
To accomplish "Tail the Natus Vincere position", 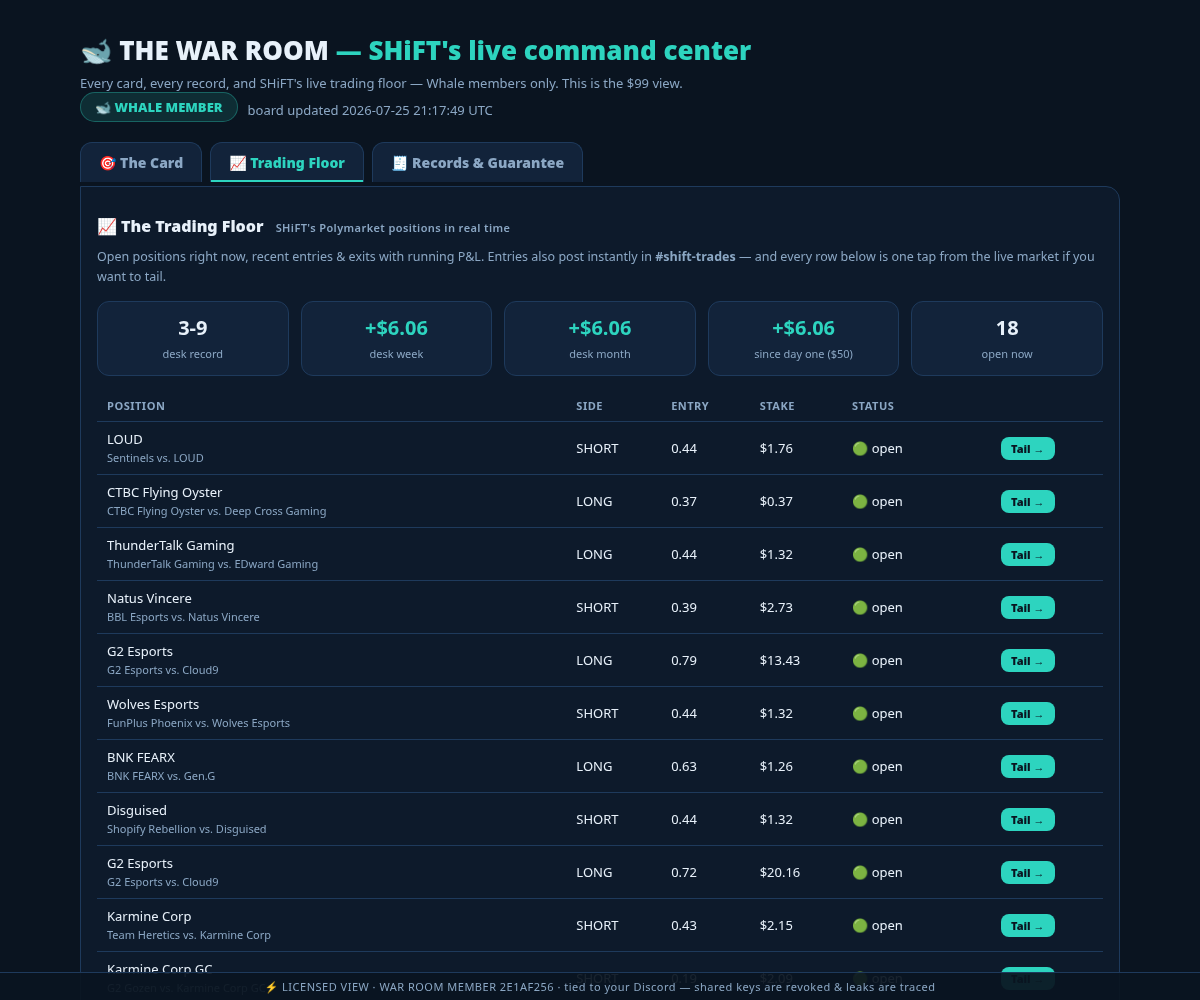I will (1027, 608).
